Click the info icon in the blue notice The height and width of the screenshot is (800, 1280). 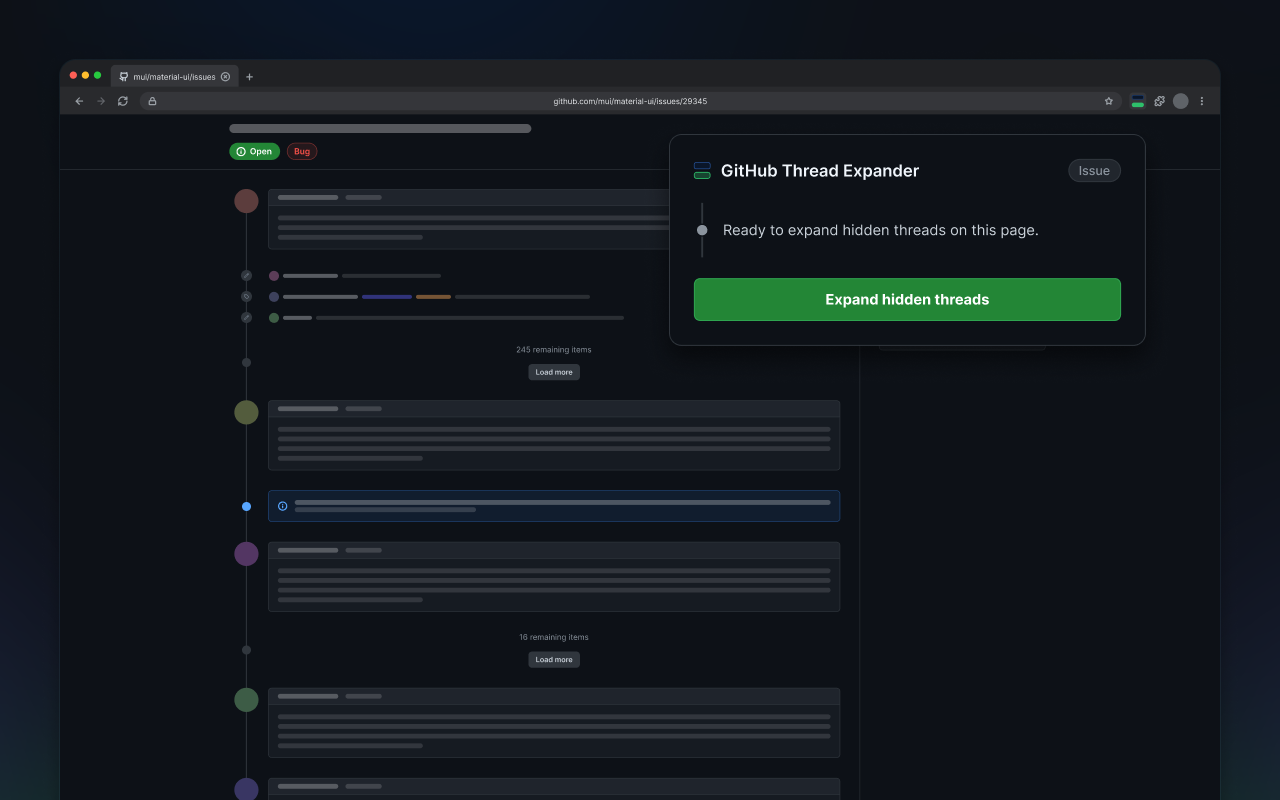click(282, 506)
